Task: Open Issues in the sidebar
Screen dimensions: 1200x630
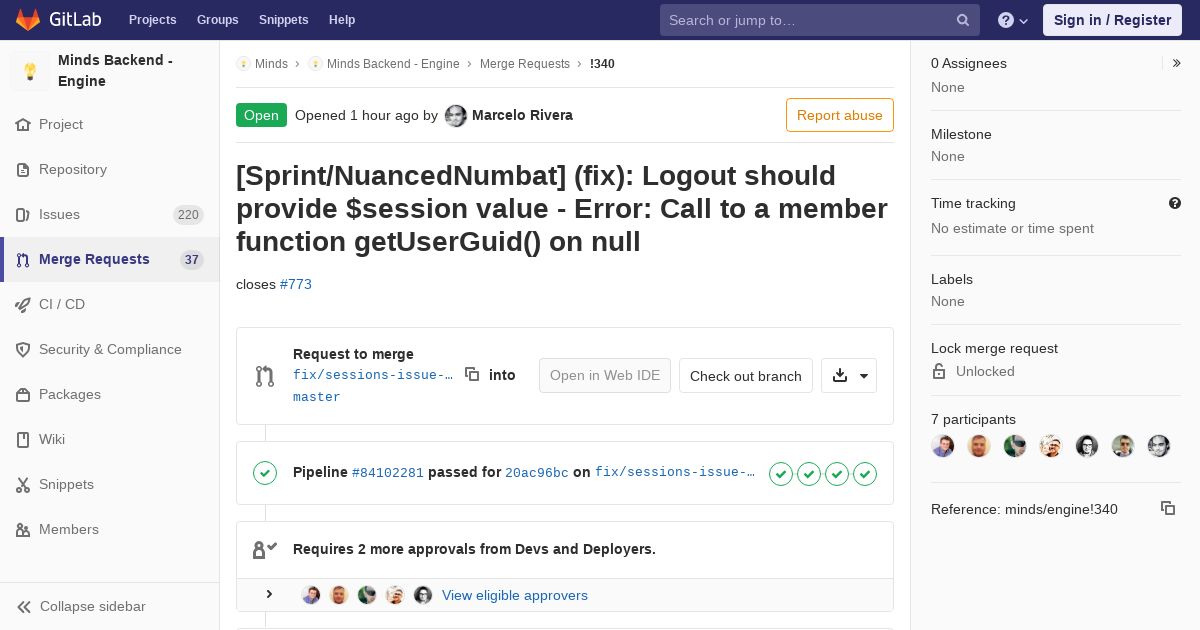Action: (x=110, y=214)
